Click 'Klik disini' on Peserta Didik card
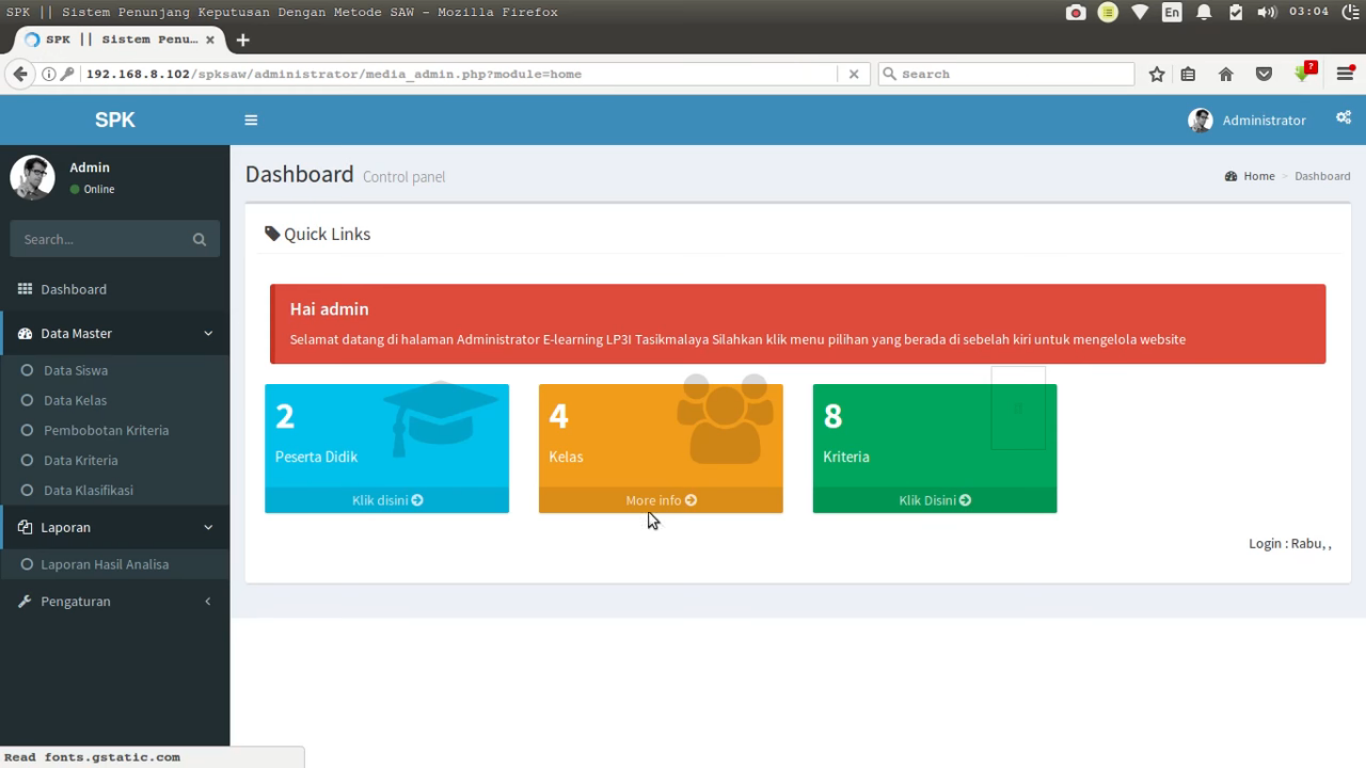 [387, 500]
